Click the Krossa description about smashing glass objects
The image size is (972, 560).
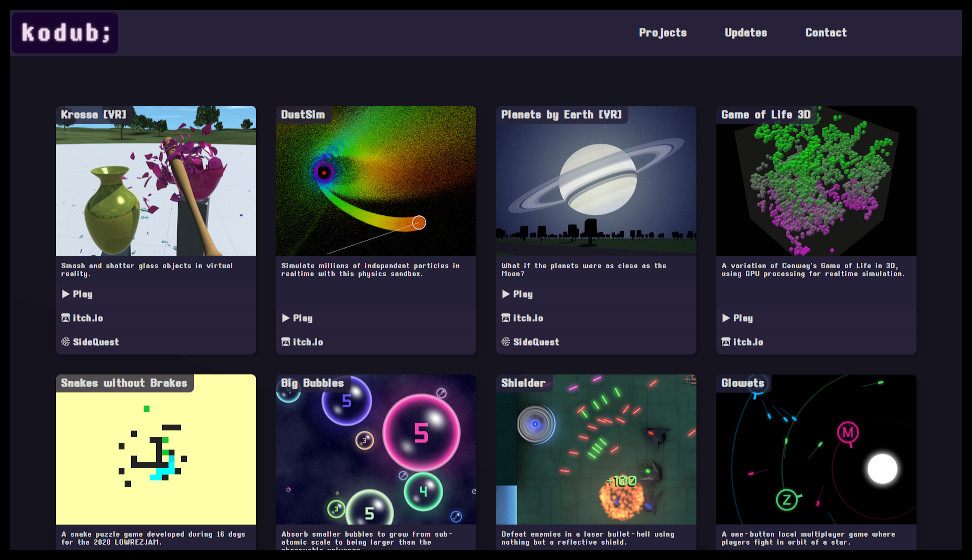147,269
